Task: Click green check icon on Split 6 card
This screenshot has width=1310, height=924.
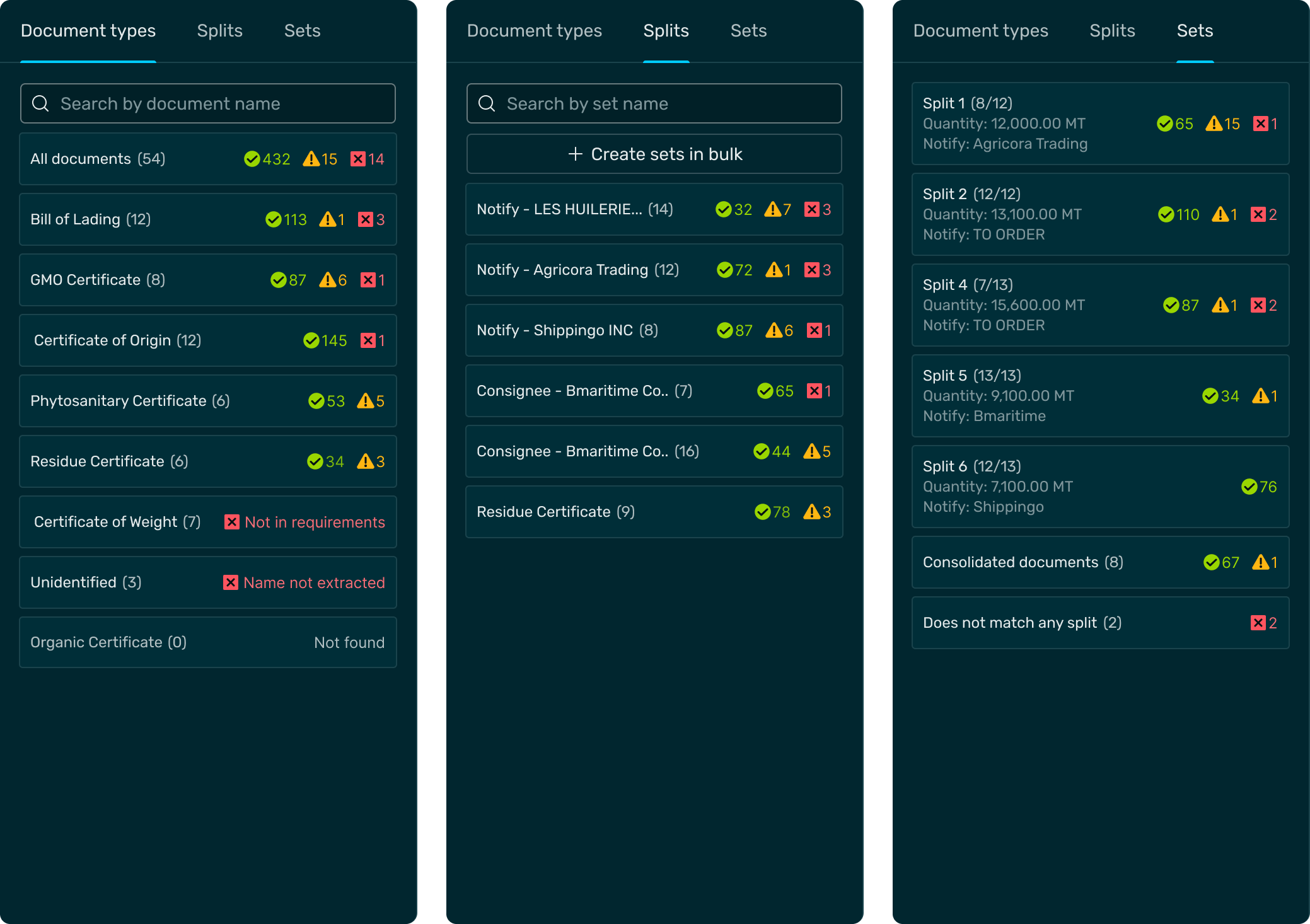Action: (x=1249, y=487)
